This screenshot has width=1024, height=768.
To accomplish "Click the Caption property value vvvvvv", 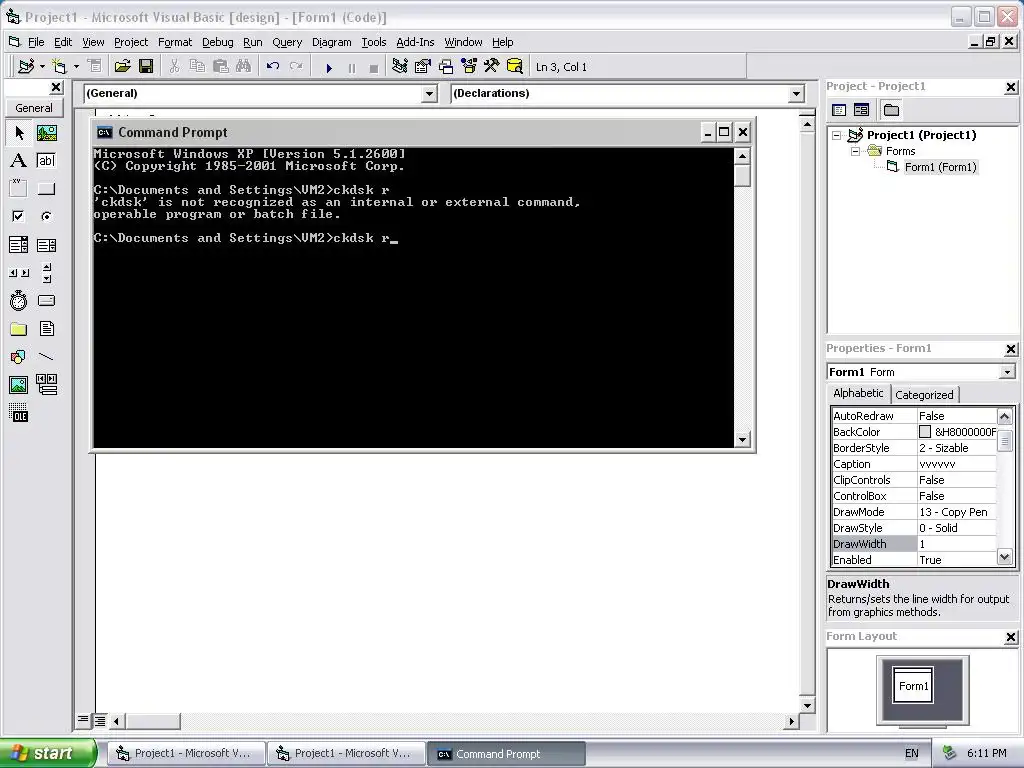I will 957,464.
